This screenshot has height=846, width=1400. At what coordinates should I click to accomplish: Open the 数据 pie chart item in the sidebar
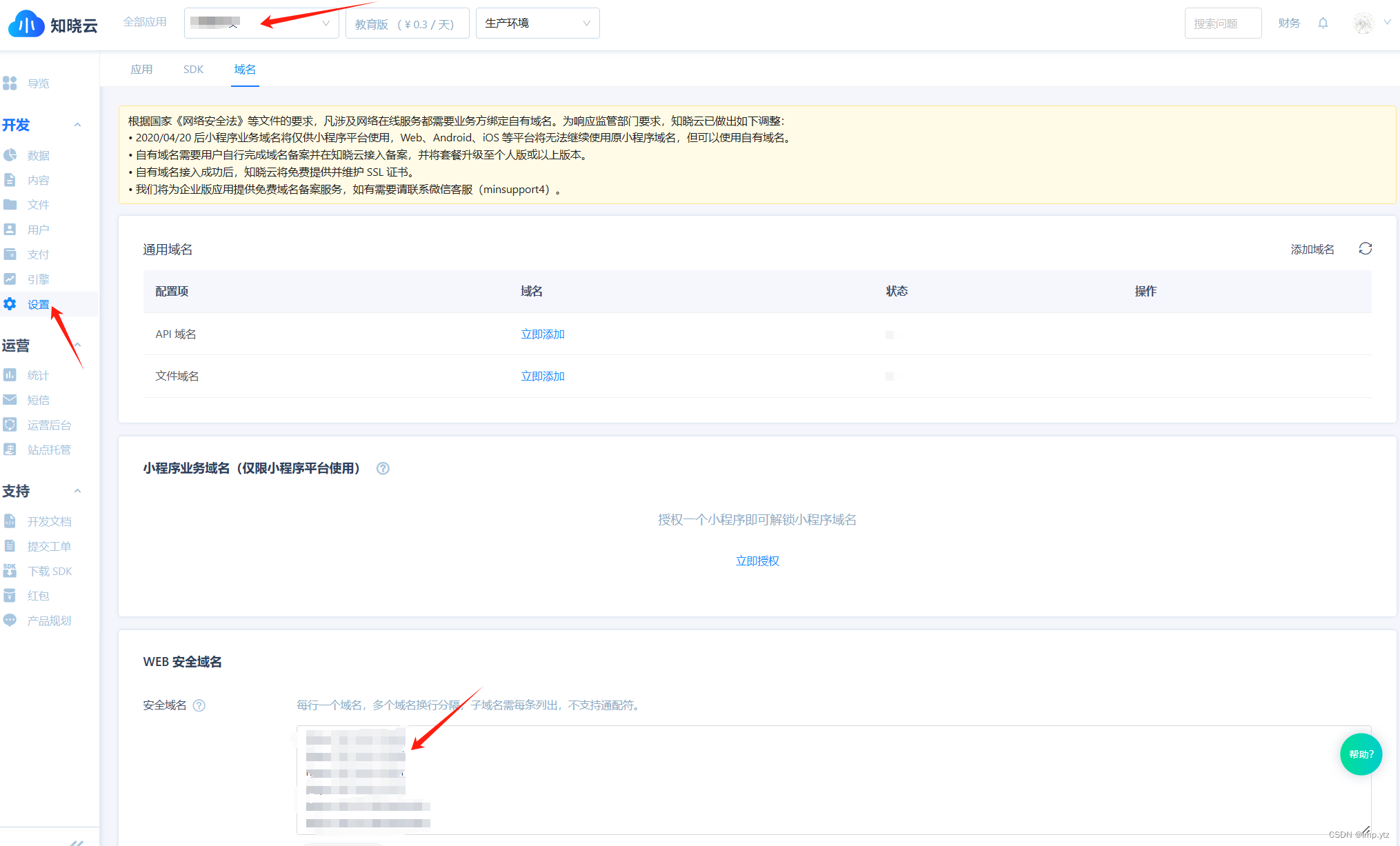[37, 155]
